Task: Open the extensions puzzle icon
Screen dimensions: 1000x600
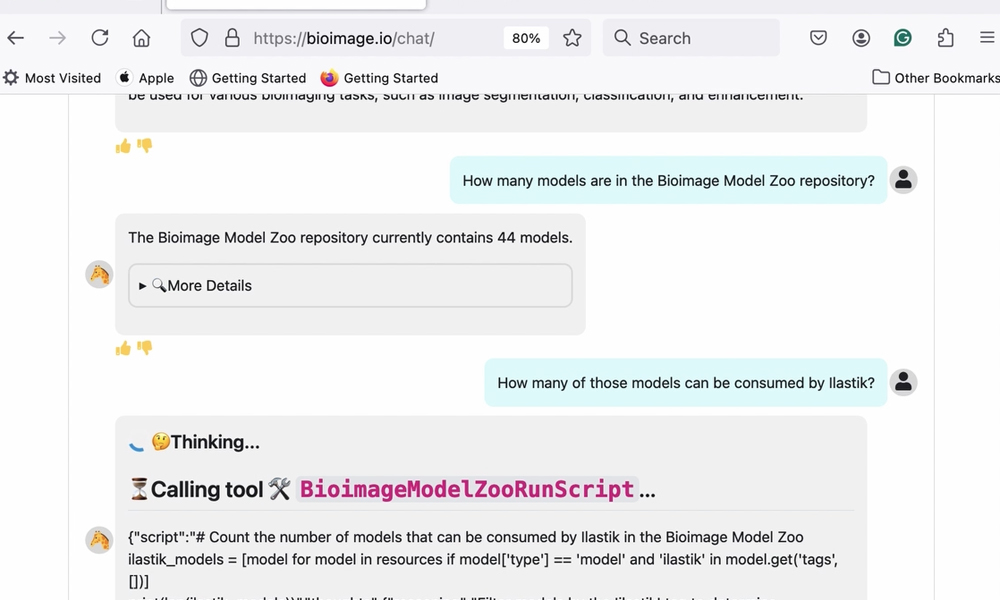Action: pyautogui.click(x=945, y=38)
